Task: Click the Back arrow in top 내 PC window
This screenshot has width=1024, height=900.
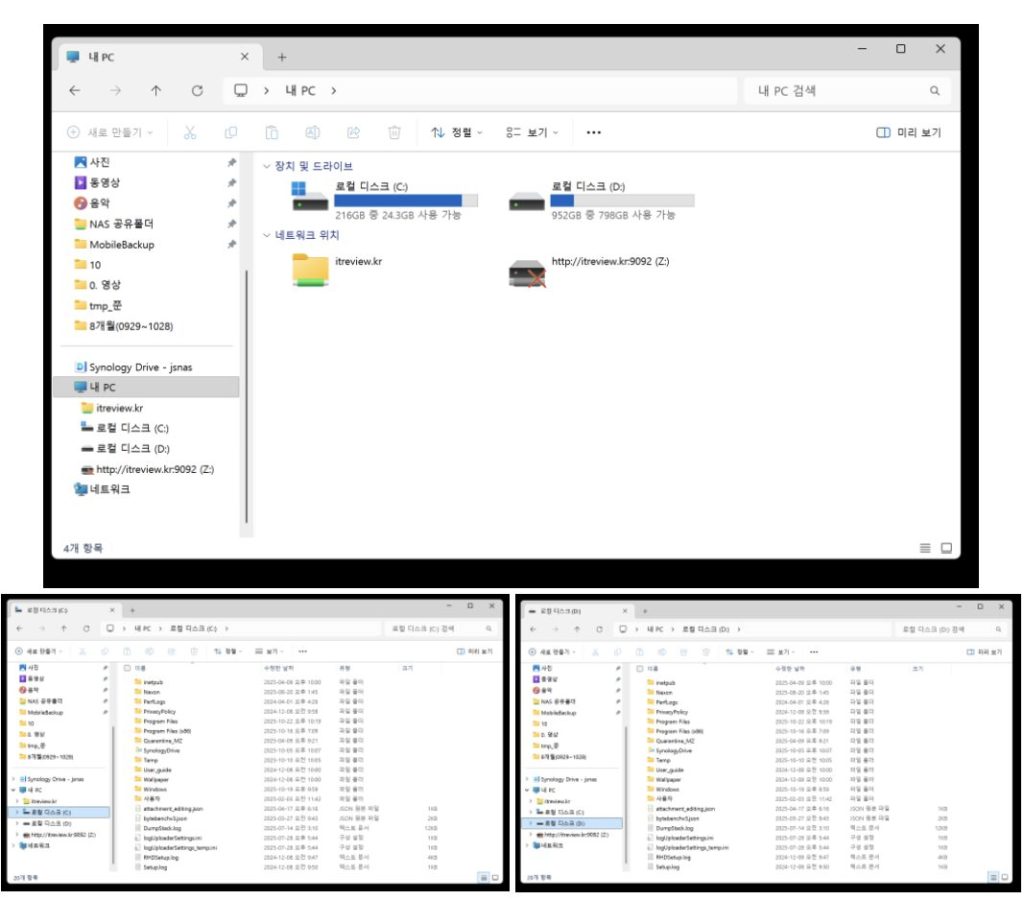Action: [x=75, y=91]
